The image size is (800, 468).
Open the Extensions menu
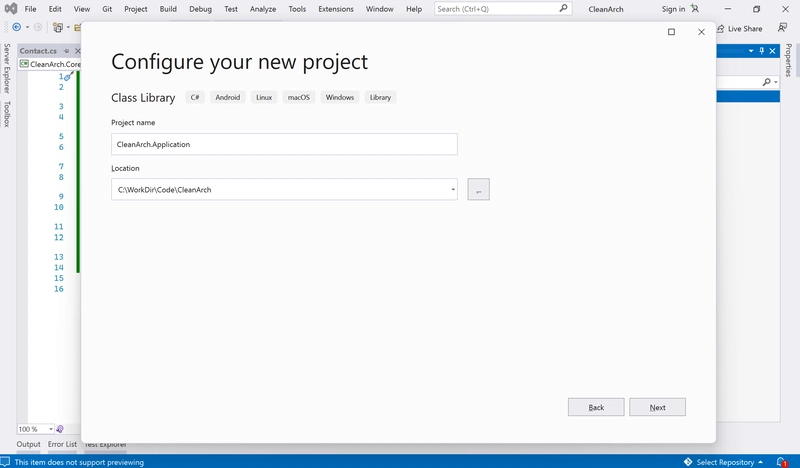coord(335,9)
